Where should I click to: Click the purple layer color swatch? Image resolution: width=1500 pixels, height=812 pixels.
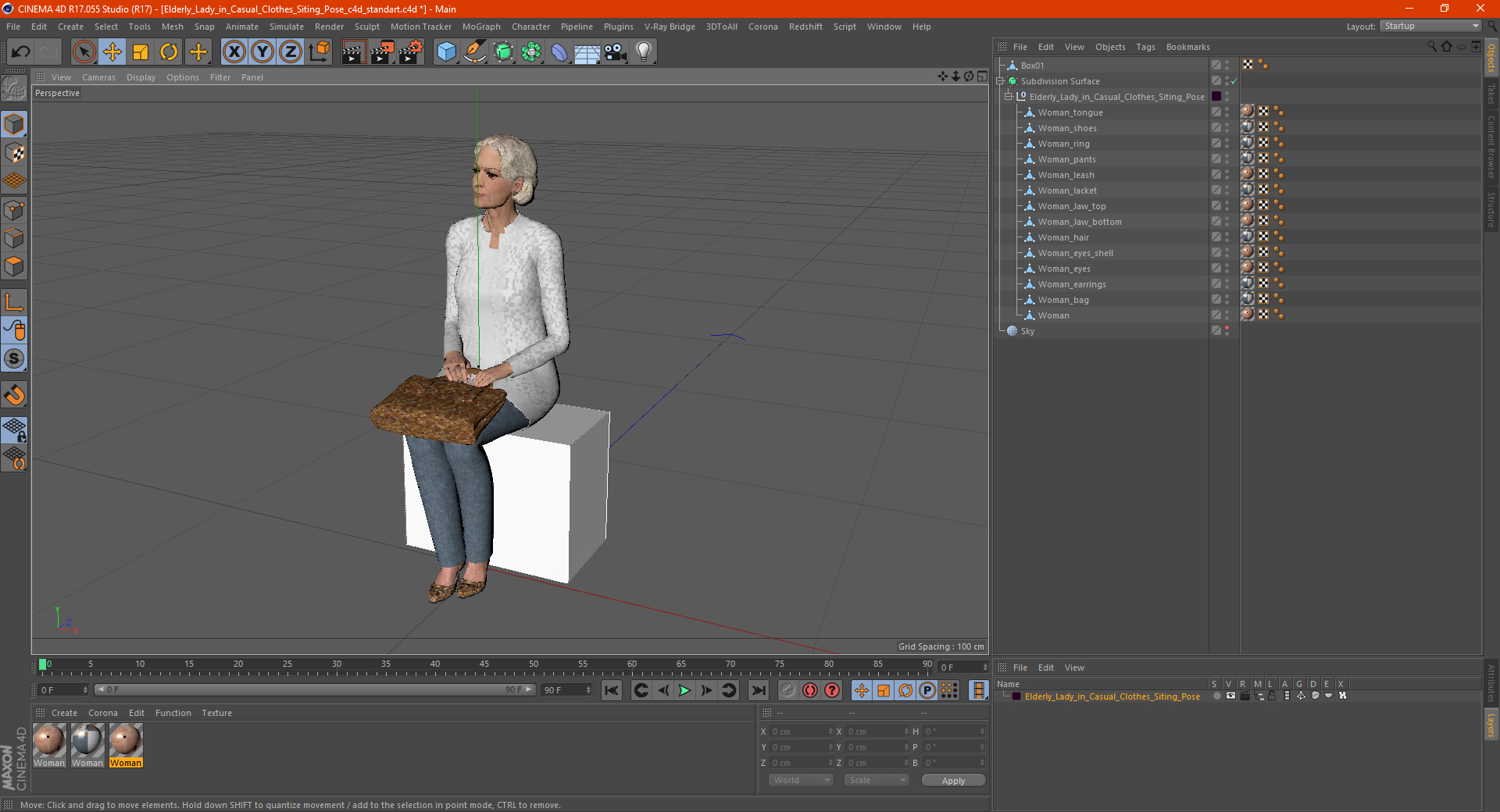pyautogui.click(x=1016, y=696)
